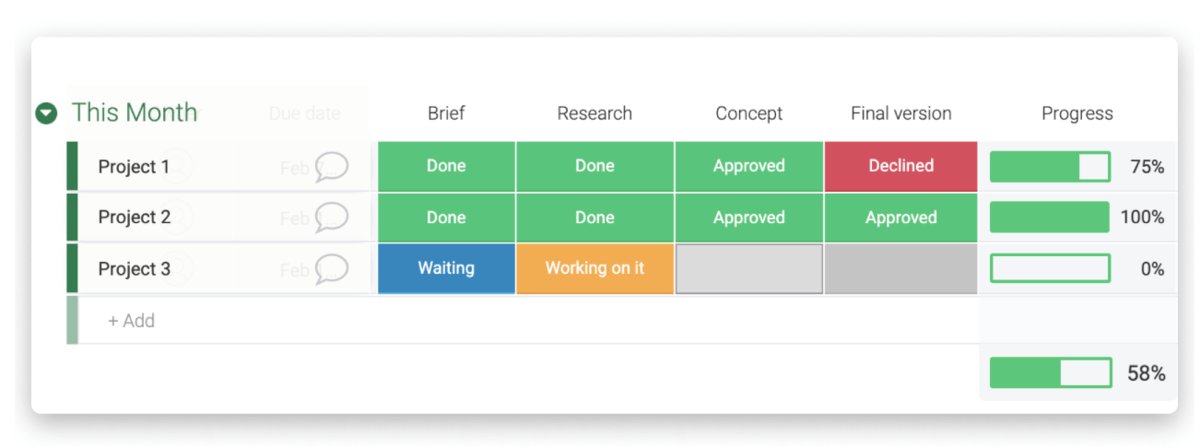The height and width of the screenshot is (448, 1200).
Task: Collapse the This Month group arrow
Action: point(46,113)
